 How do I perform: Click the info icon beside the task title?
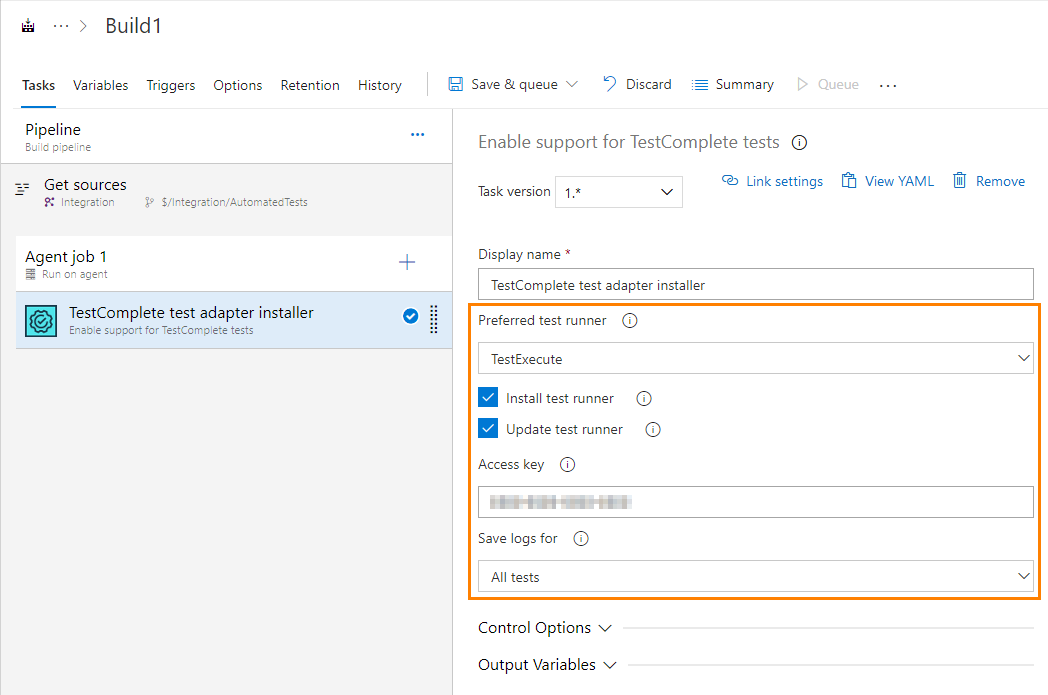click(799, 142)
